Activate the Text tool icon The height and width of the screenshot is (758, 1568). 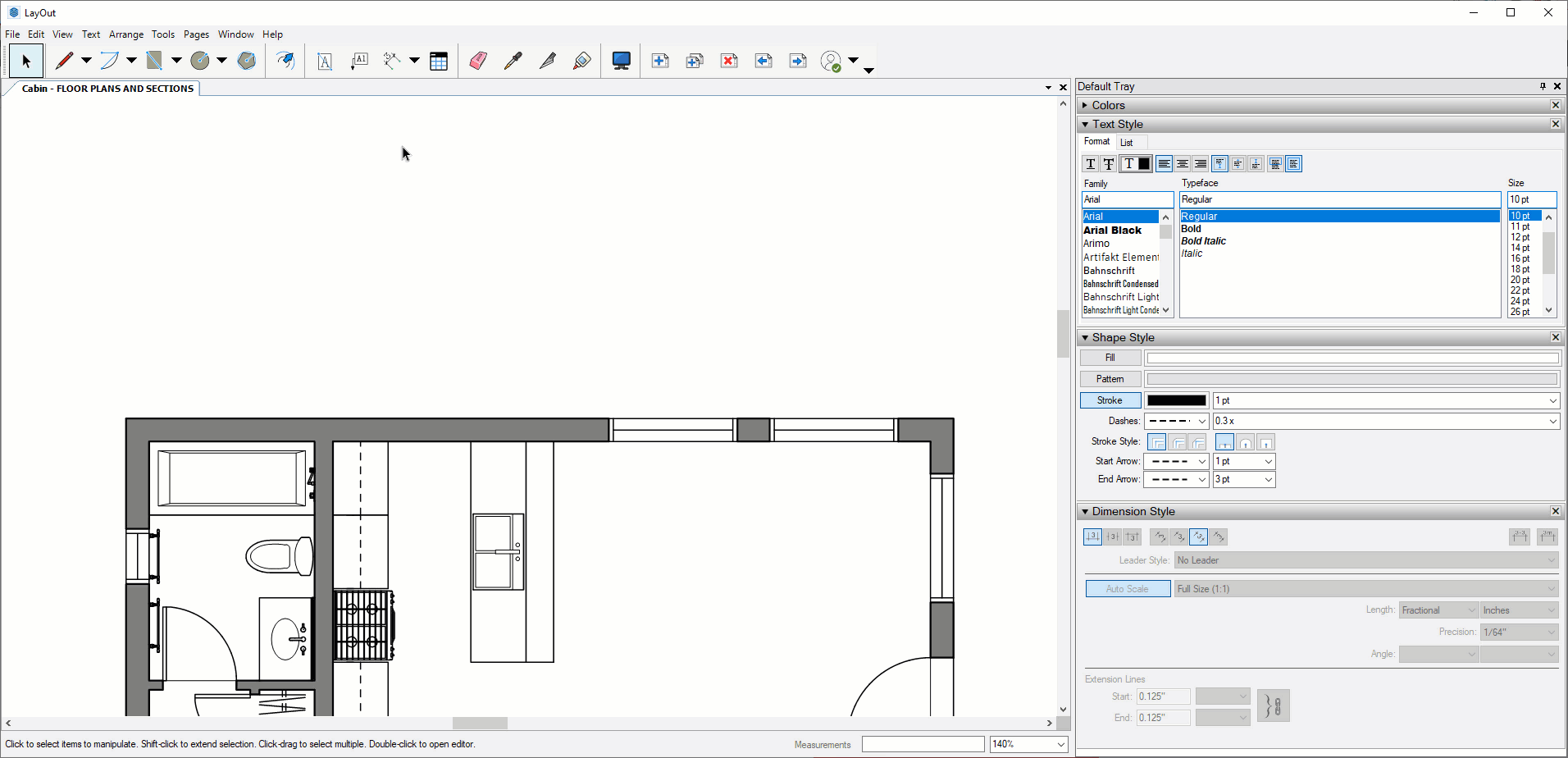(x=325, y=61)
